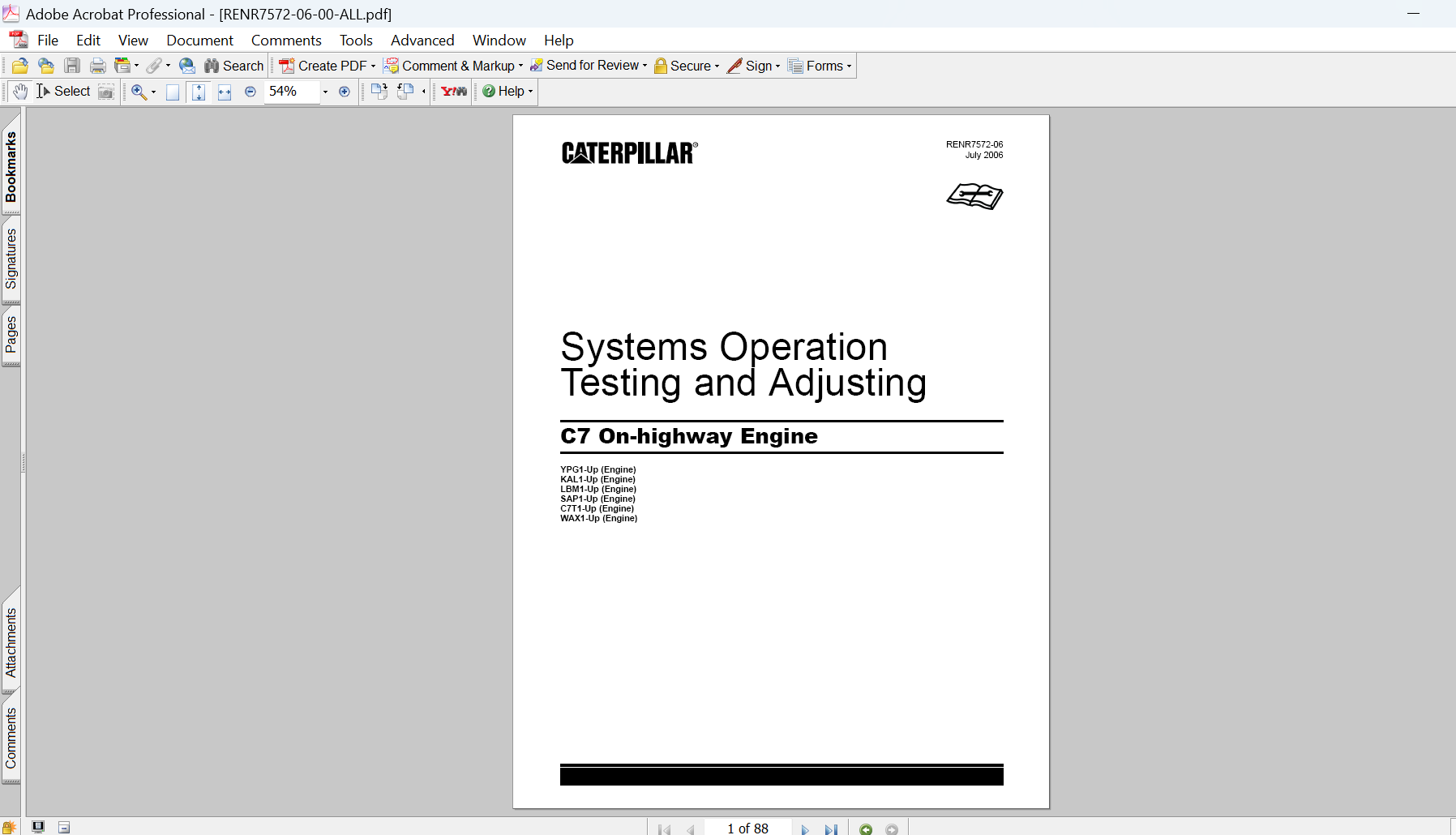Image resolution: width=1456 pixels, height=835 pixels.
Task: Open the Help toolbar dropdown
Action: pos(507,92)
